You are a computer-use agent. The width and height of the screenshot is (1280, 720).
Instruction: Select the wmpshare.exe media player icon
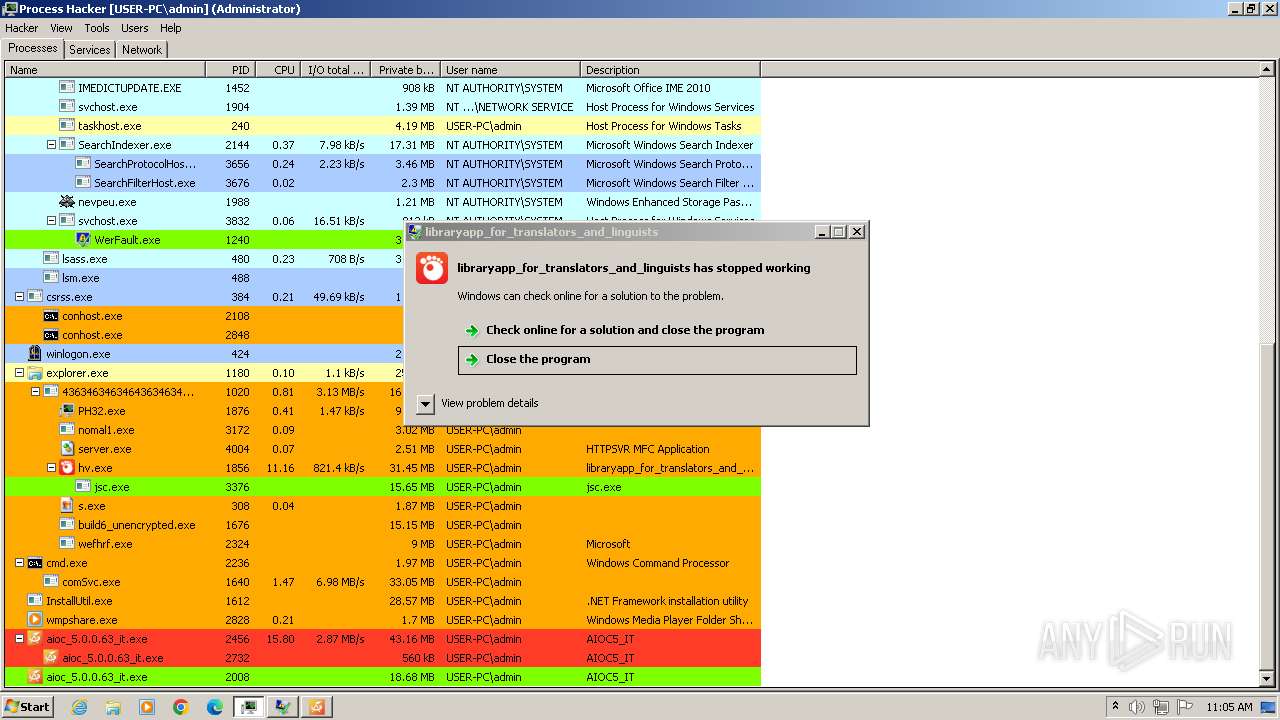[35, 620]
